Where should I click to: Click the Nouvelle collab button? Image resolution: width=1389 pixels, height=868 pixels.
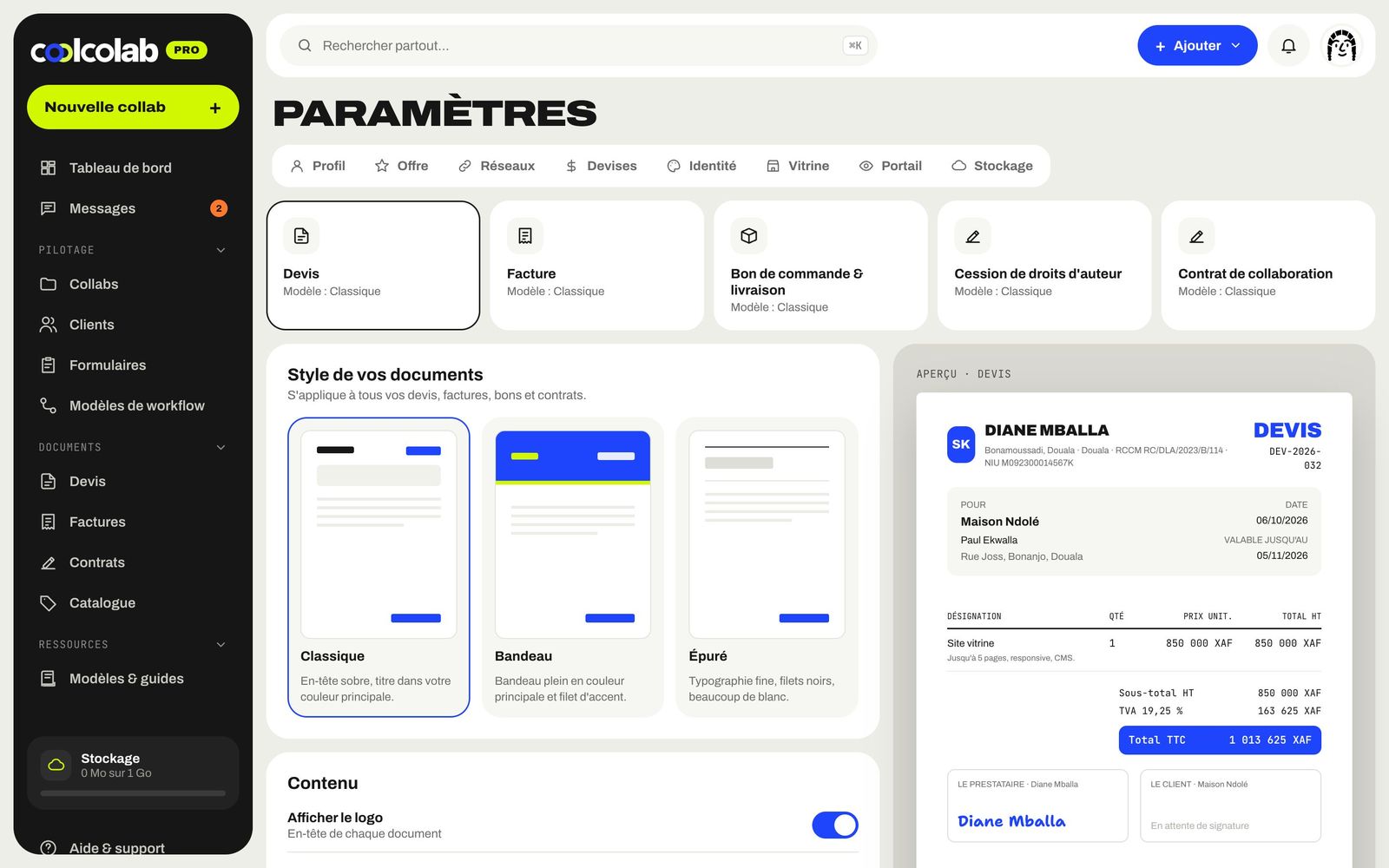pos(133,107)
